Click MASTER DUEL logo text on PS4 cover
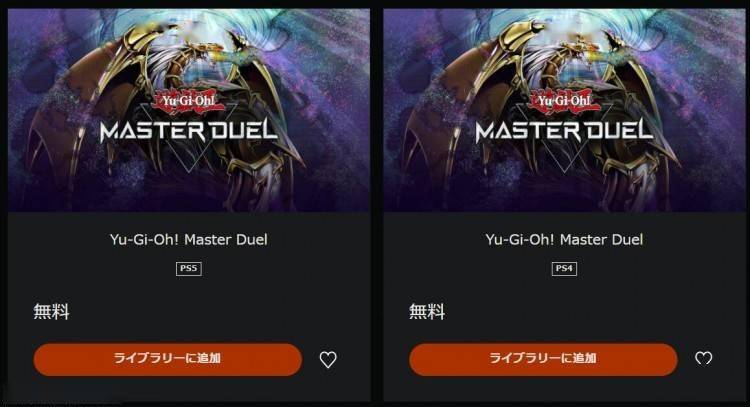750x407 pixels. [564, 131]
